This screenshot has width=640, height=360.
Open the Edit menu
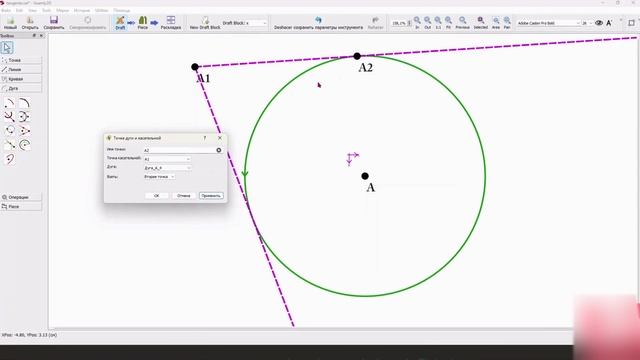point(19,10)
